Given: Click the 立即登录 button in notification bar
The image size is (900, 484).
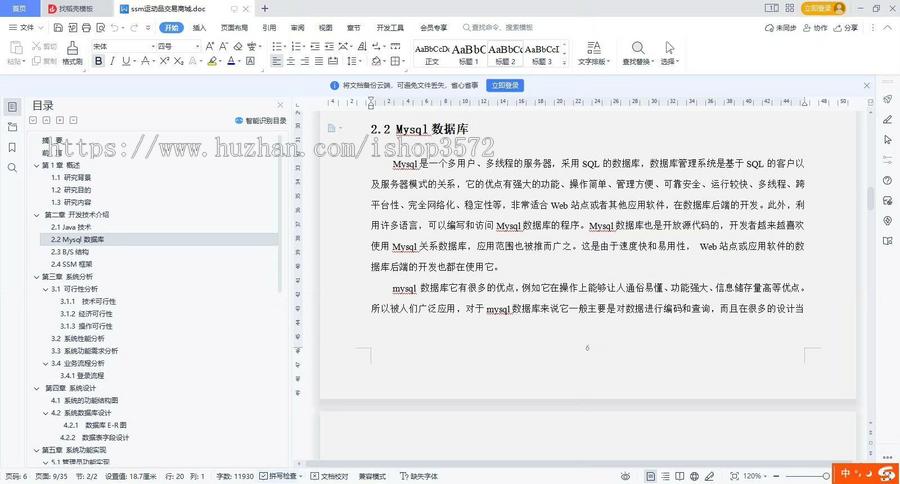Looking at the screenshot, I should pyautogui.click(x=505, y=86).
